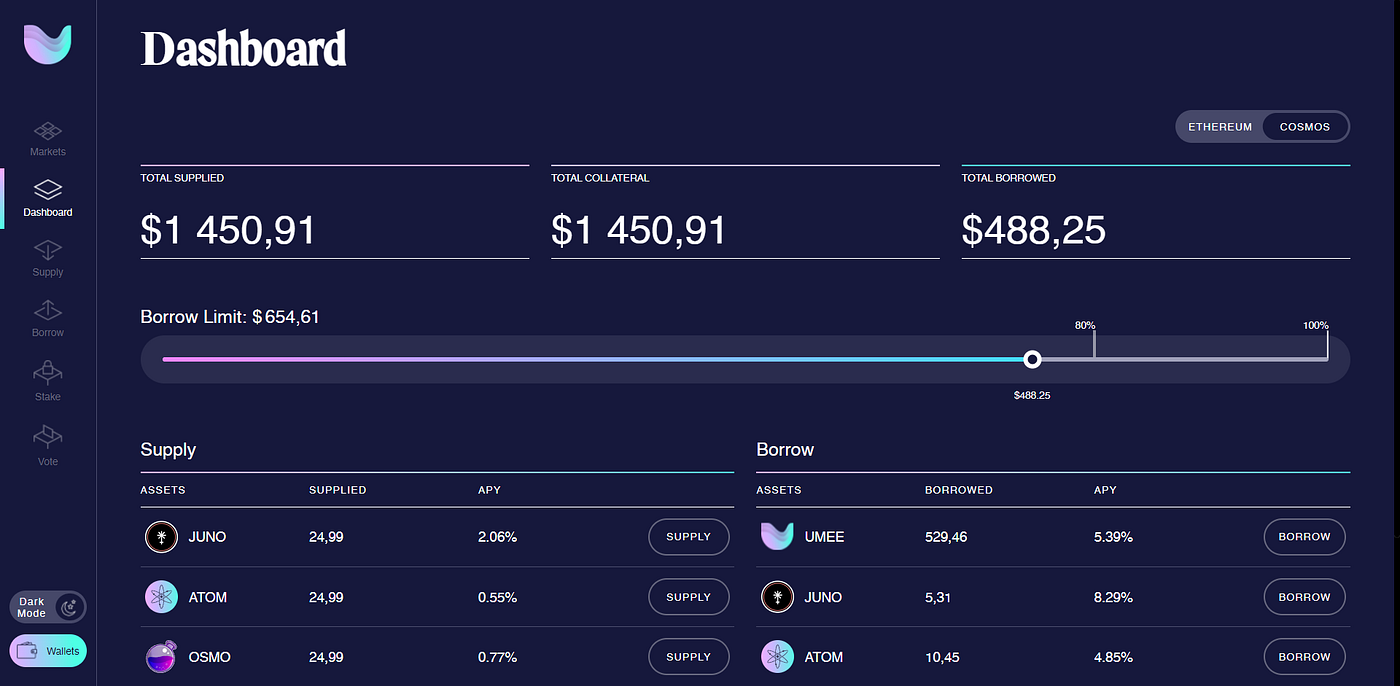Click Supply button for JUNO
1400x686 pixels.
[689, 537]
